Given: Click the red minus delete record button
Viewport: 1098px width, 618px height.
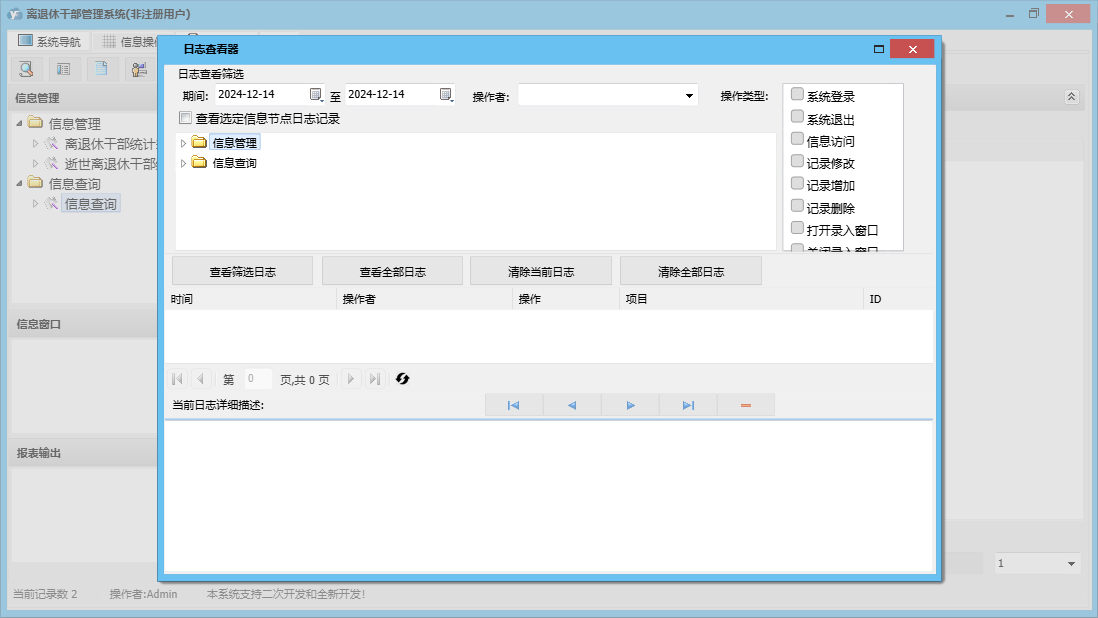Looking at the screenshot, I should [746, 405].
